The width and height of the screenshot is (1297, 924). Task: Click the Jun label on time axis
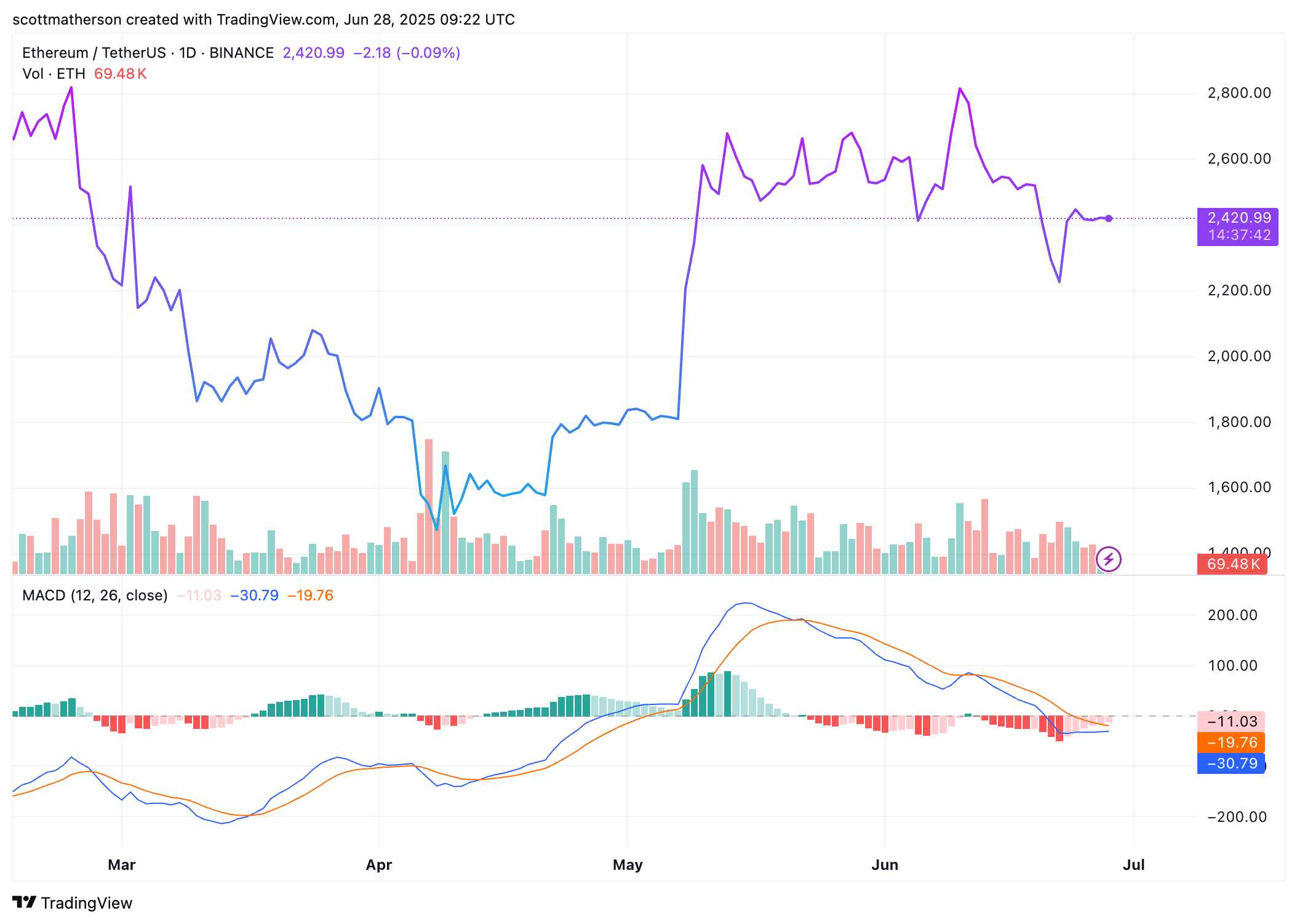point(885,864)
